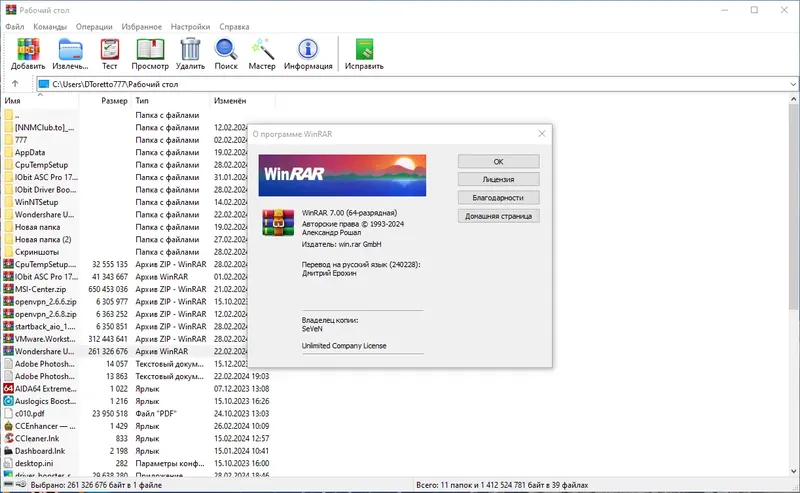Click the Благодарности button
This screenshot has width=800, height=493.
[x=498, y=198]
